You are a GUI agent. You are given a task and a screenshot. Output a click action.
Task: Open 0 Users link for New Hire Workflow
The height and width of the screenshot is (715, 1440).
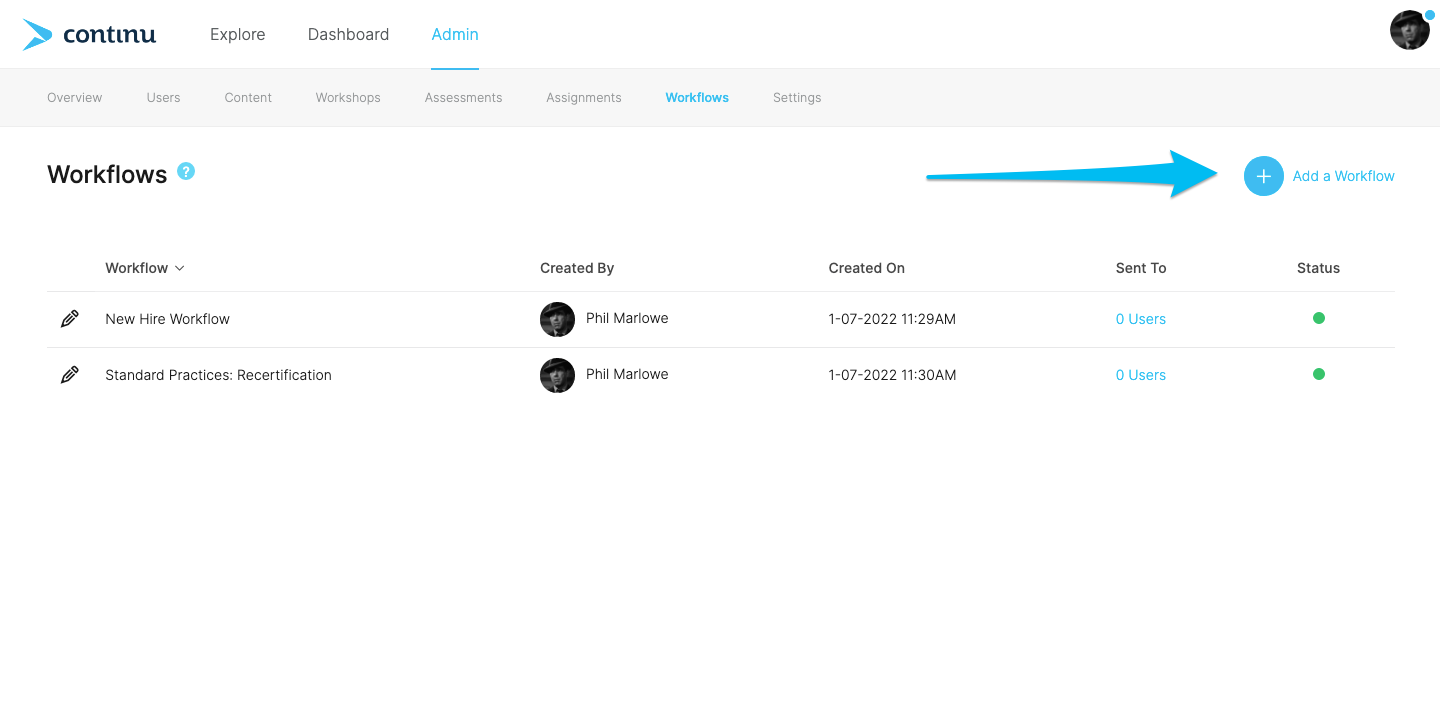click(1140, 319)
